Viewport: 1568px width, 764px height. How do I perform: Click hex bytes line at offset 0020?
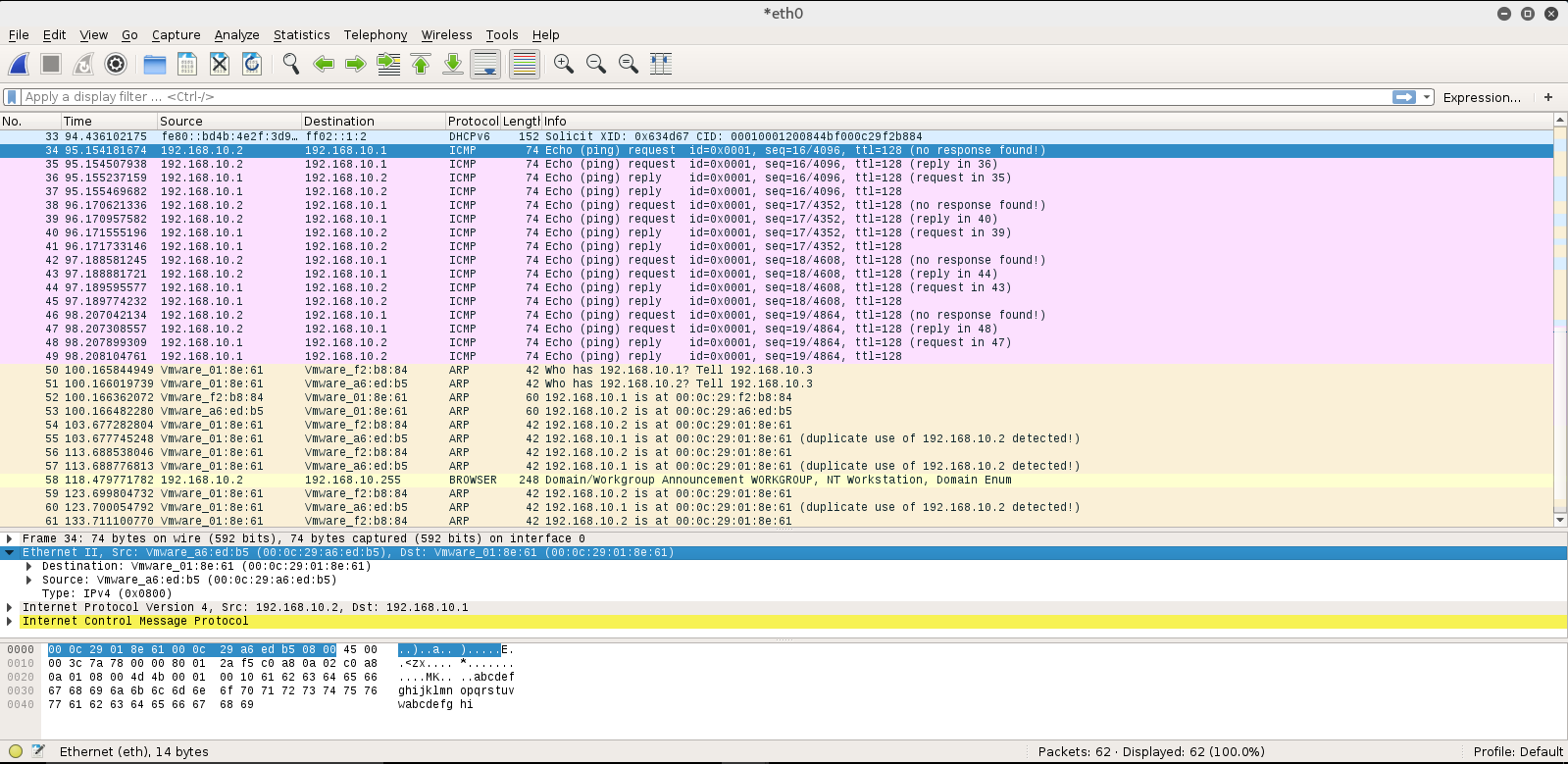click(x=213, y=677)
